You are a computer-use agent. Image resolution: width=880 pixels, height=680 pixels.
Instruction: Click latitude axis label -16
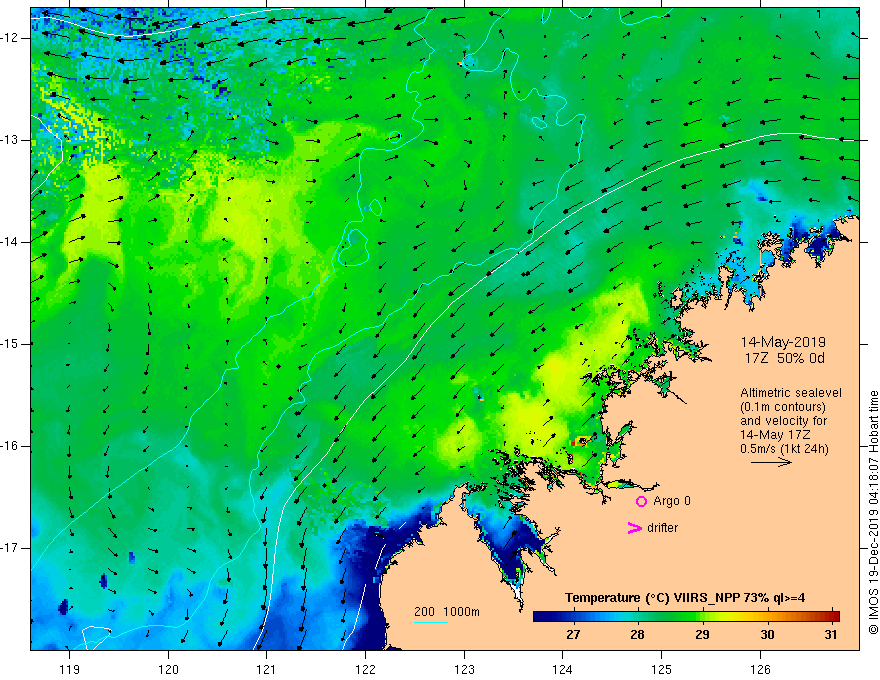[x=11, y=446]
